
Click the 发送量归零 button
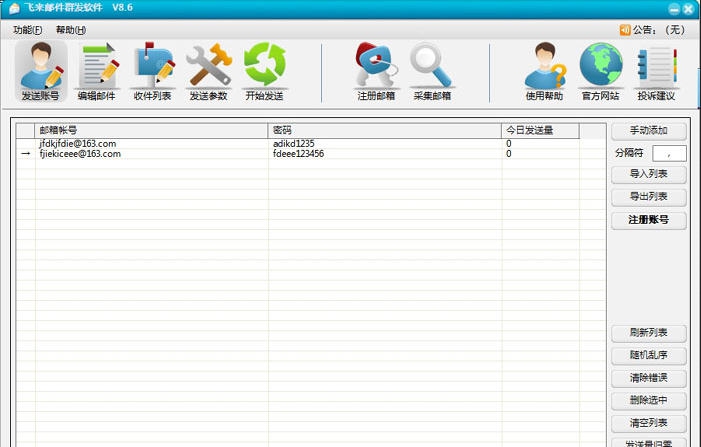point(649,443)
